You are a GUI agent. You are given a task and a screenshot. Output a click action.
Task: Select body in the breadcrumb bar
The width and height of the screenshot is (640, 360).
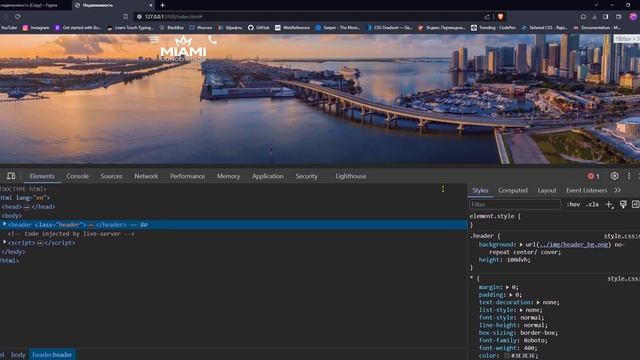18,355
